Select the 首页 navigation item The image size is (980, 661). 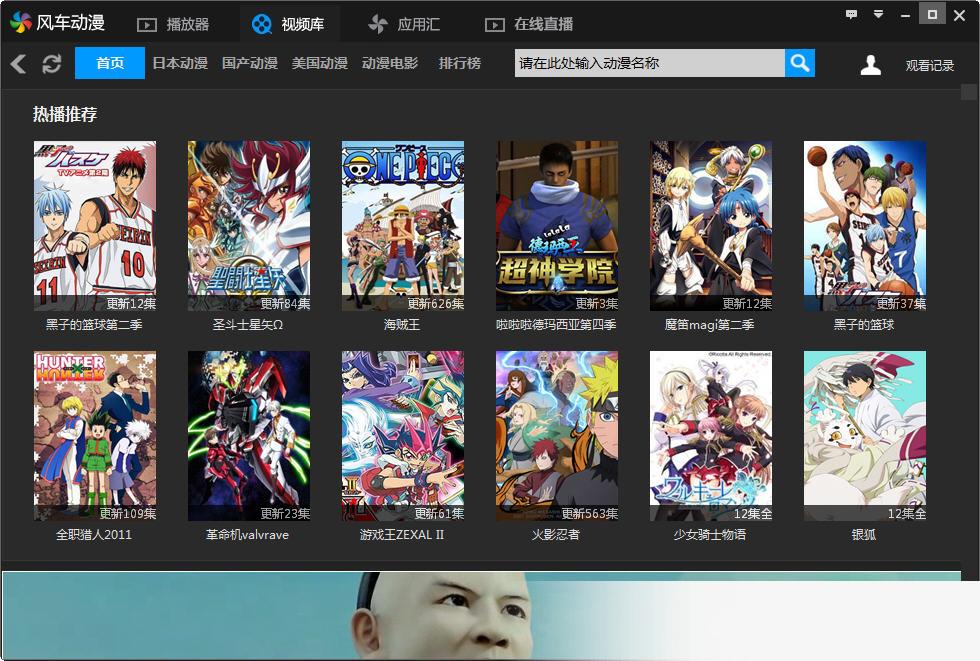(x=110, y=63)
